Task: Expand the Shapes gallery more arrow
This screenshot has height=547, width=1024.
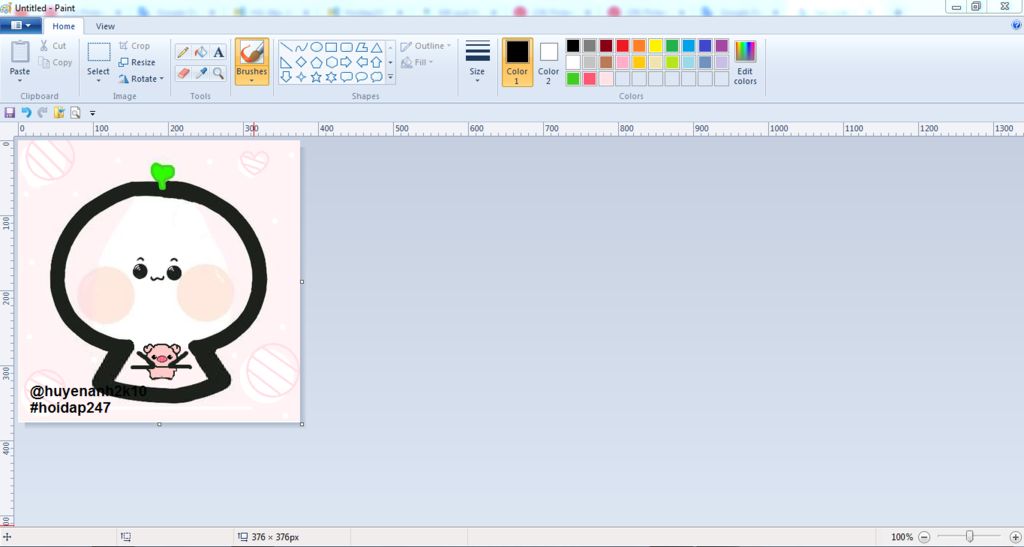Action: [391, 77]
